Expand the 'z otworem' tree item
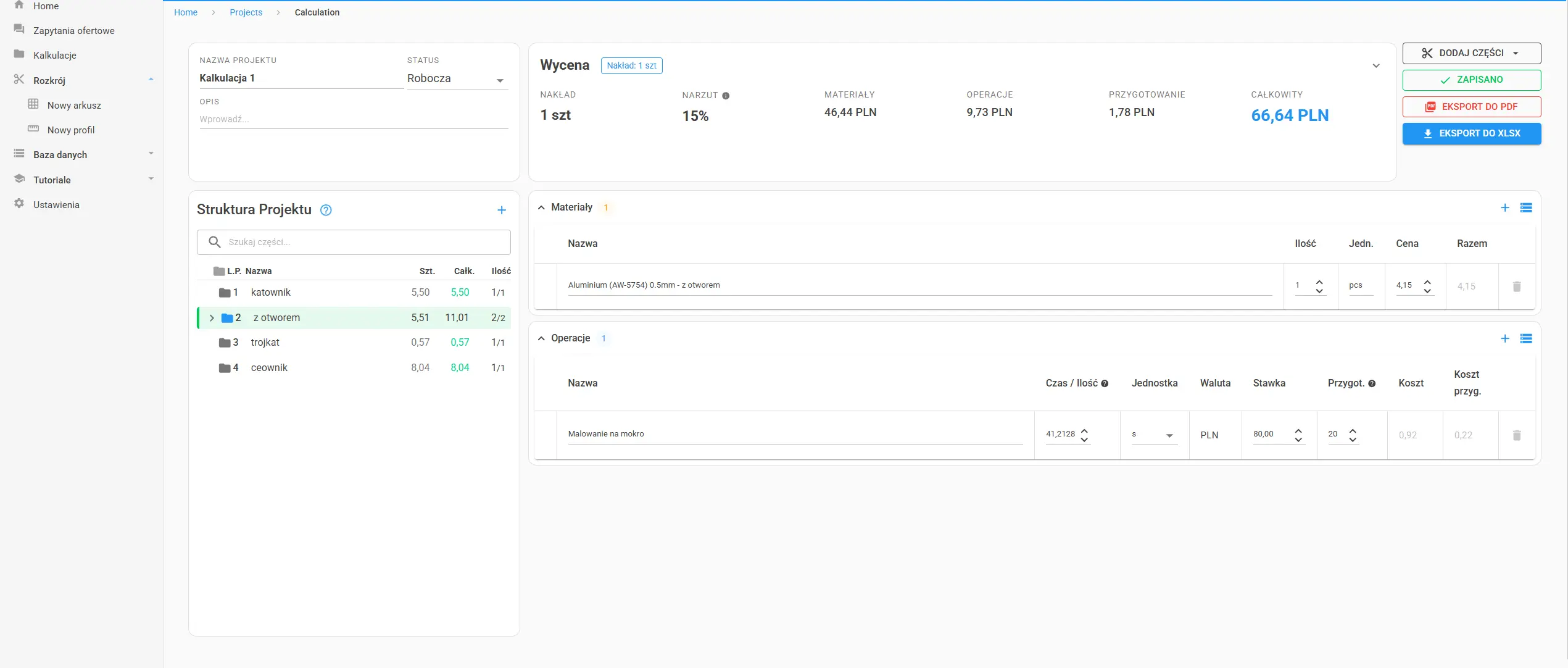1568x668 pixels. click(x=212, y=318)
